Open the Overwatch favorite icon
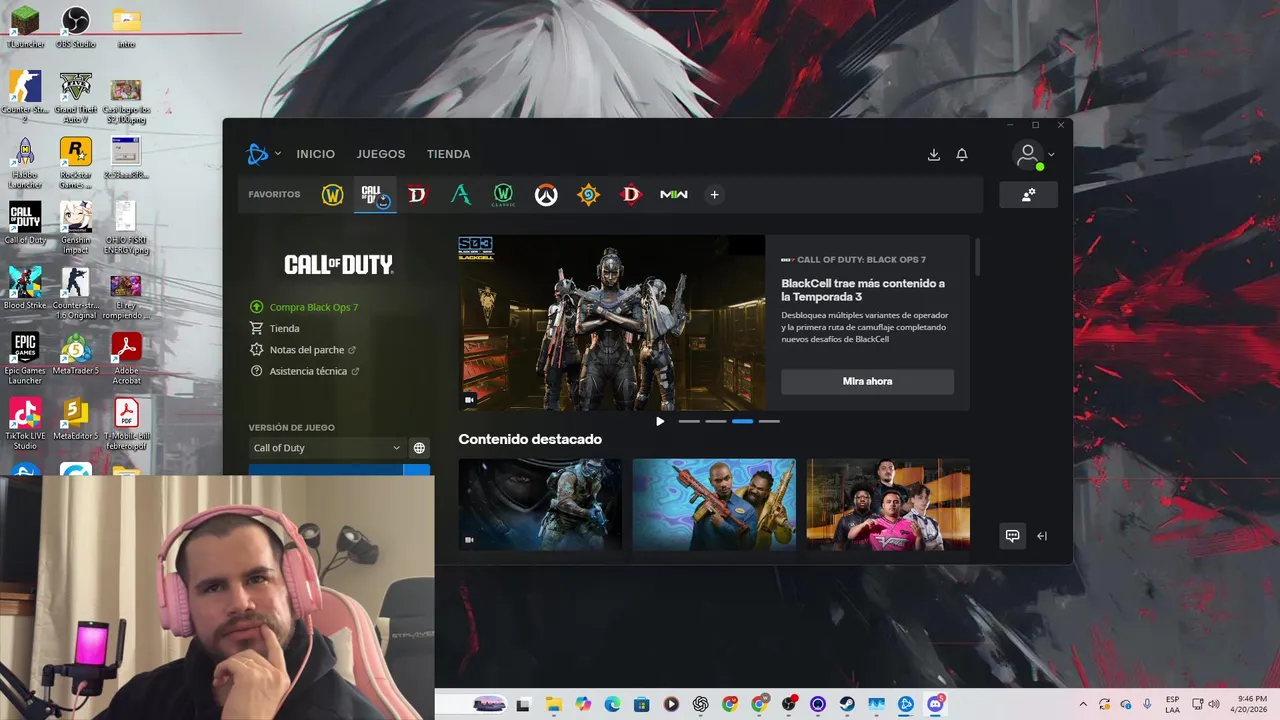 (x=545, y=195)
